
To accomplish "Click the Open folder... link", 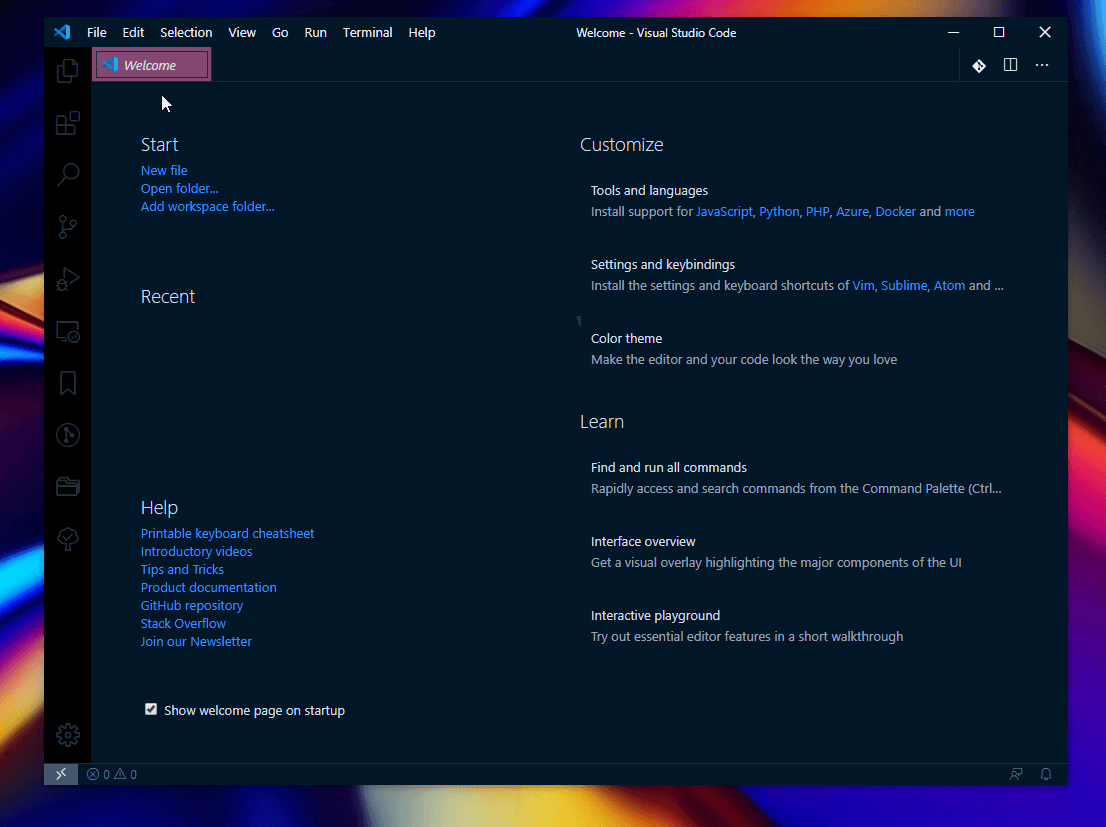I will click(179, 188).
